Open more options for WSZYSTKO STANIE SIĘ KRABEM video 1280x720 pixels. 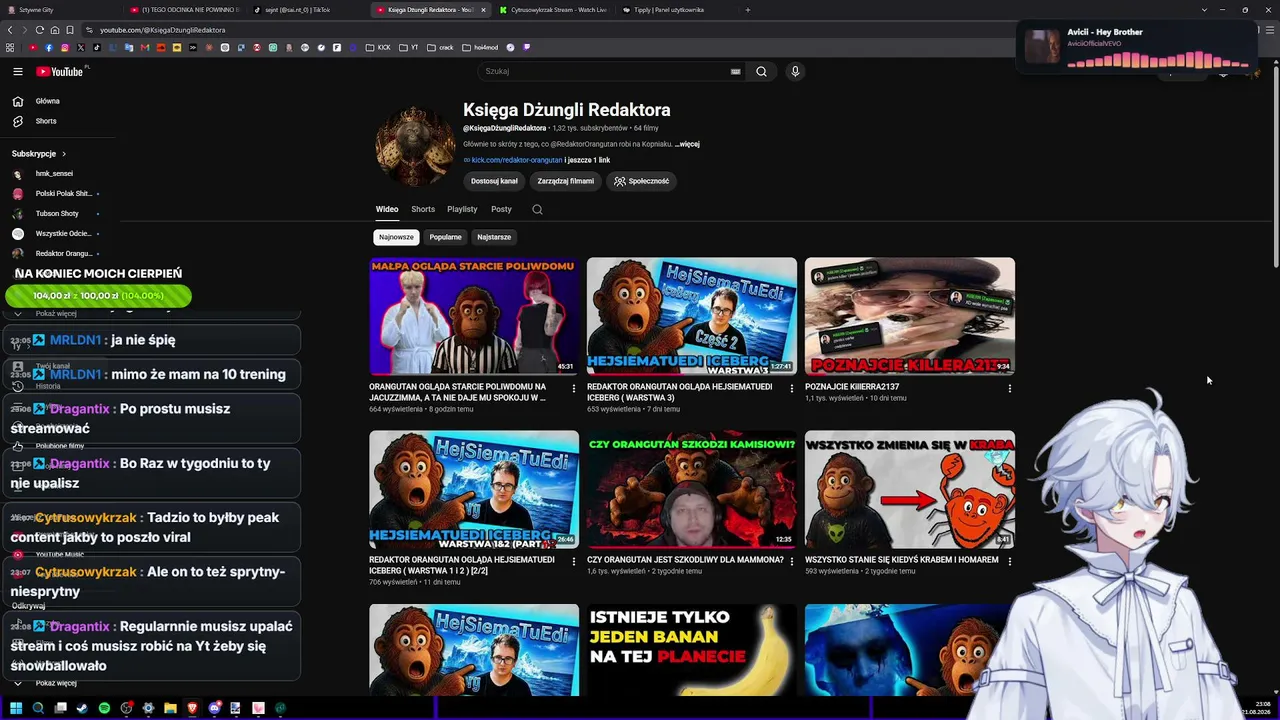tap(1009, 561)
